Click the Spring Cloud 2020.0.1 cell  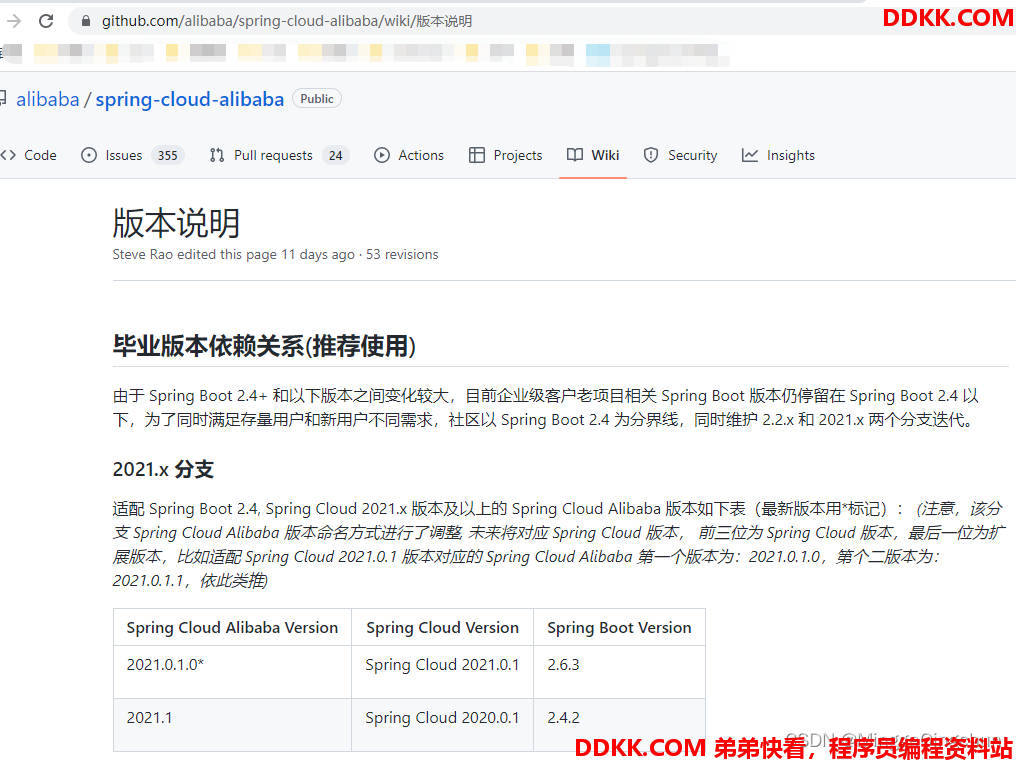443,724
